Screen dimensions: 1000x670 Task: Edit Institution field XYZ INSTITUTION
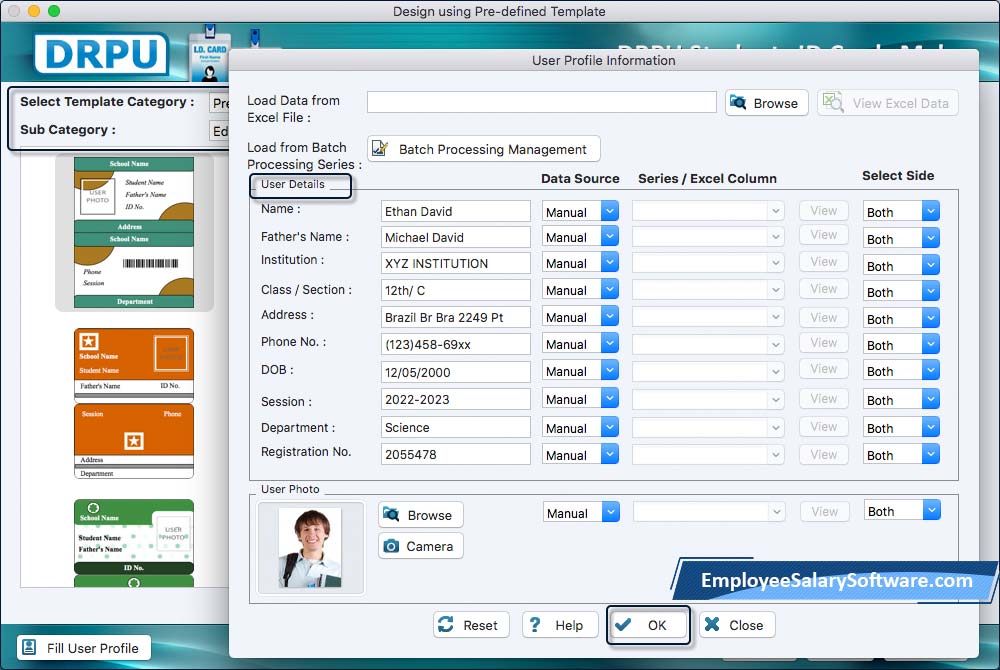coord(455,263)
